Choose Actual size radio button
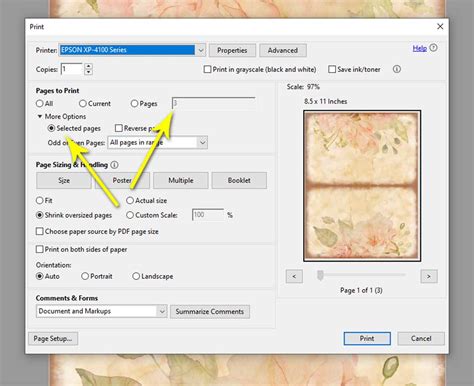474x386 pixels. tap(130, 200)
